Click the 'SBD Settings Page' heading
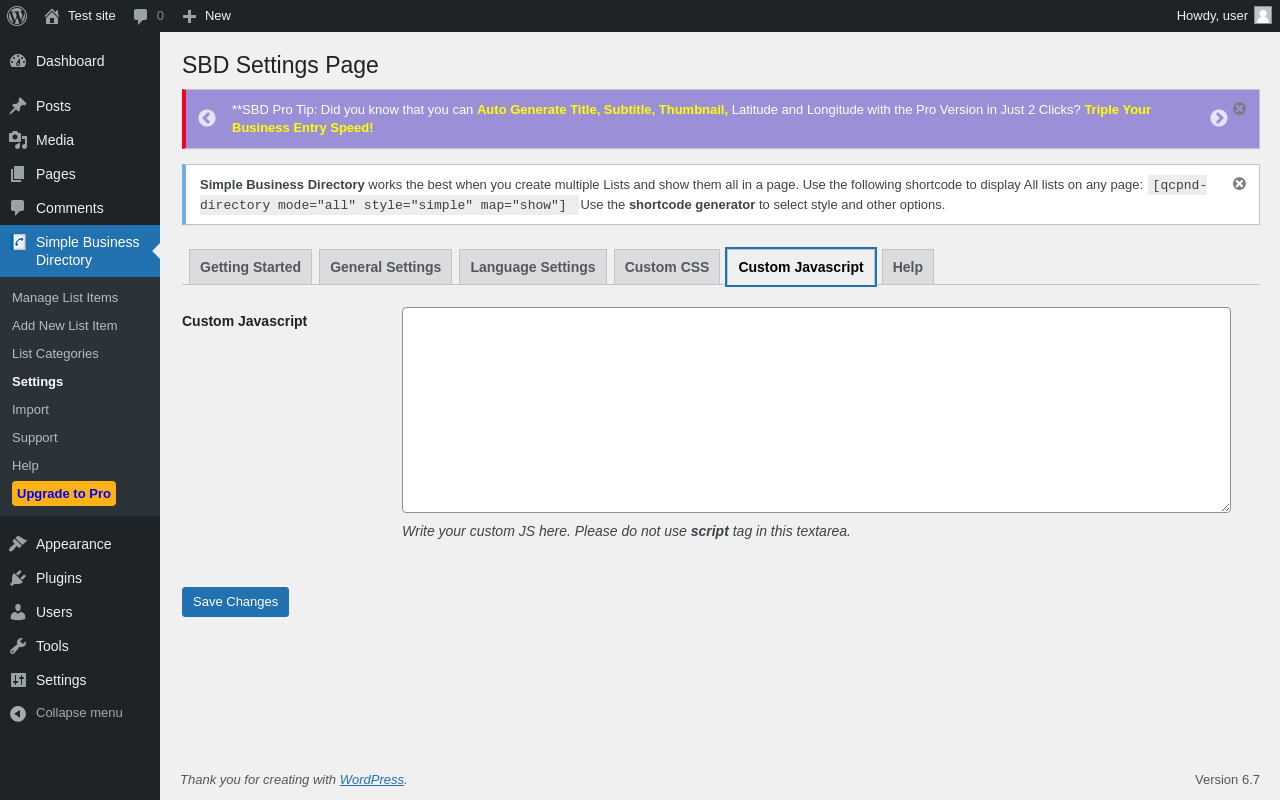 [x=280, y=65]
